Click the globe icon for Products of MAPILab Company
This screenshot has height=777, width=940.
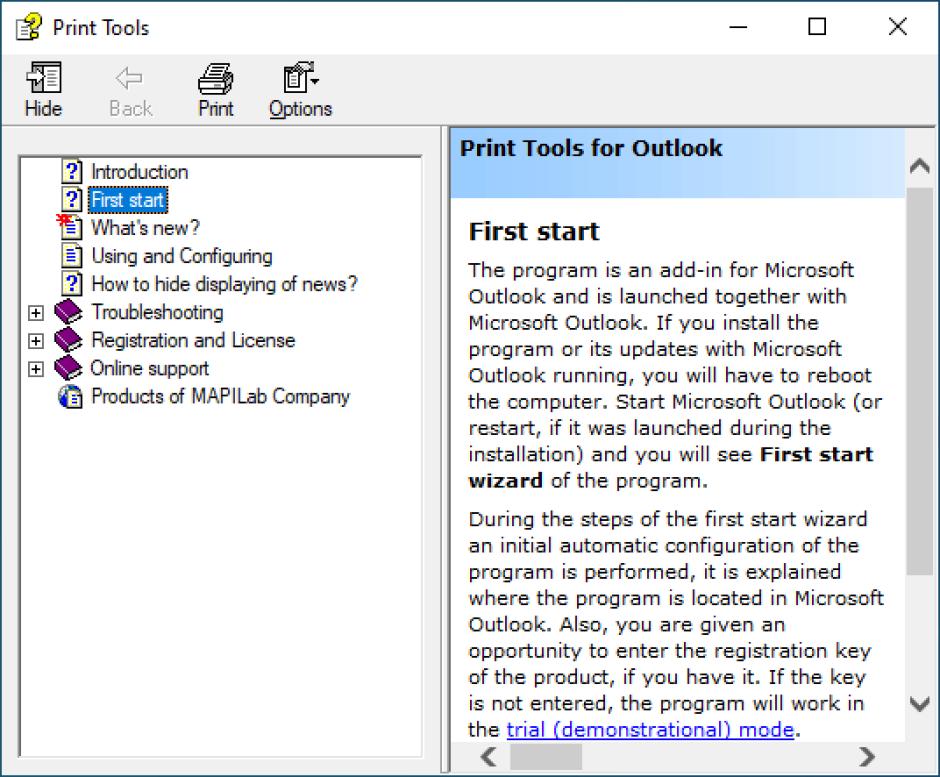(x=70, y=396)
